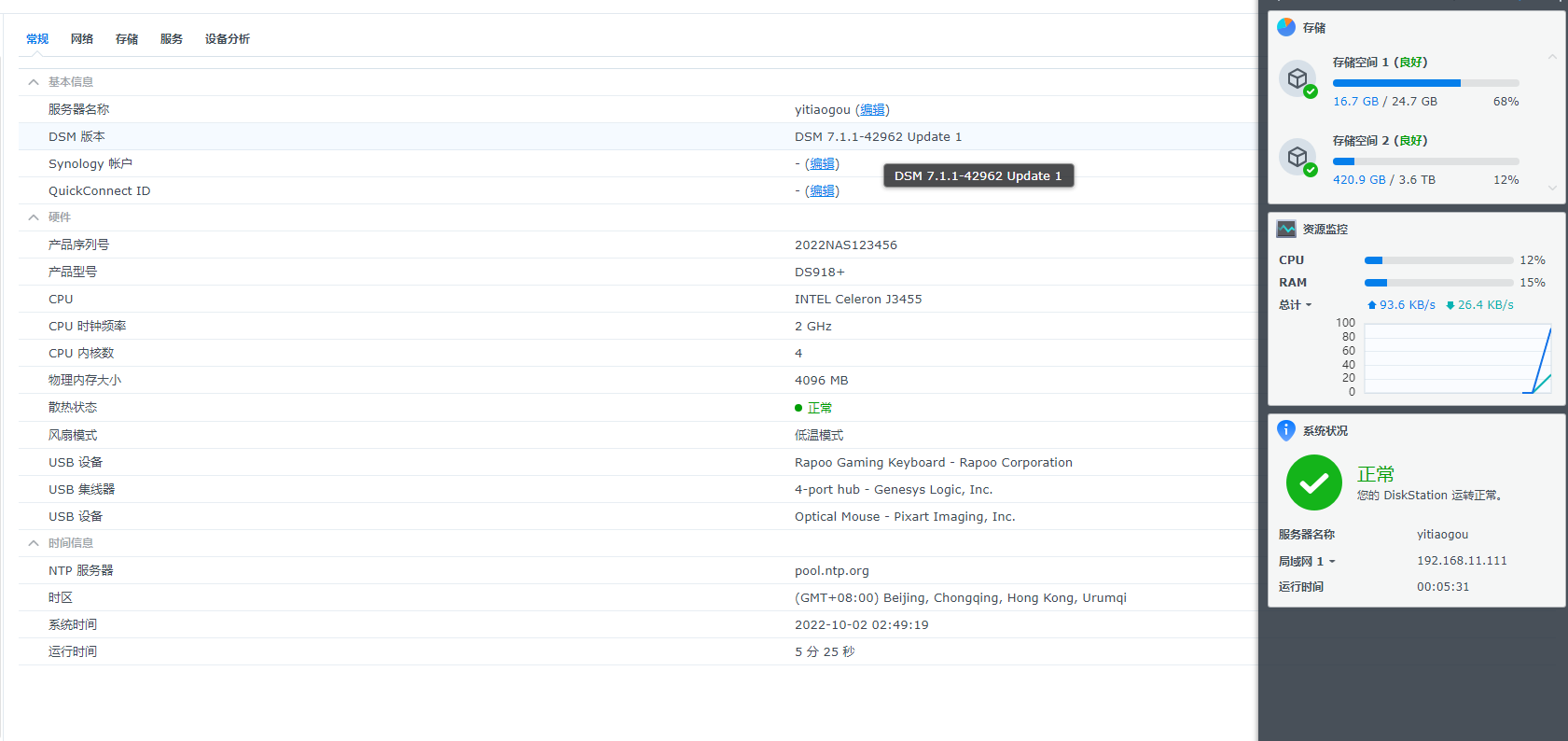1568x741 pixels.
Task: Click 编辑 link next to yitiaogou
Action: [873, 109]
